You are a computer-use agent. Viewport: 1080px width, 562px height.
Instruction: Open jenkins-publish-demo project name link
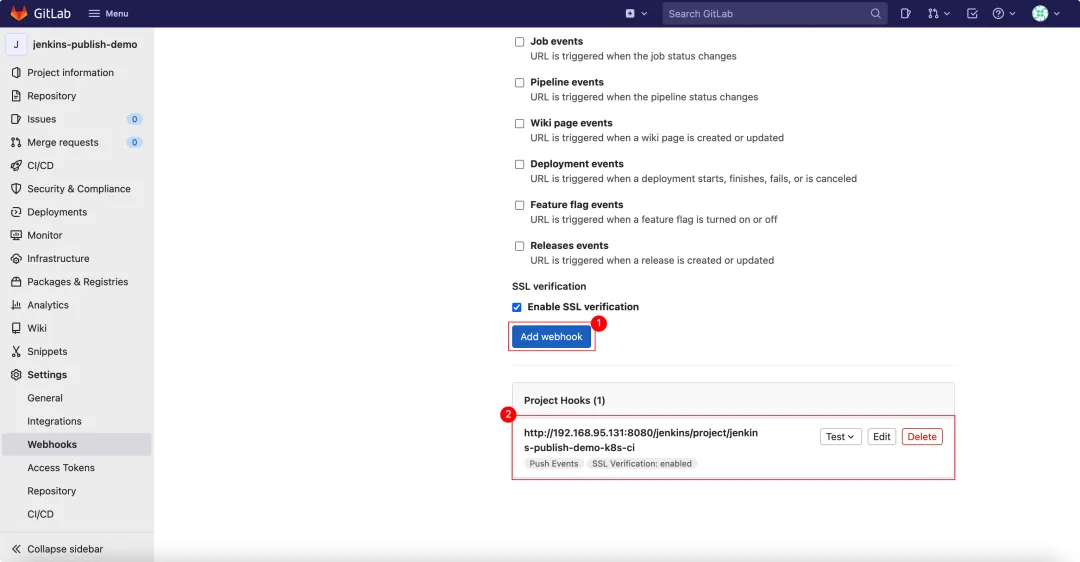(85, 44)
